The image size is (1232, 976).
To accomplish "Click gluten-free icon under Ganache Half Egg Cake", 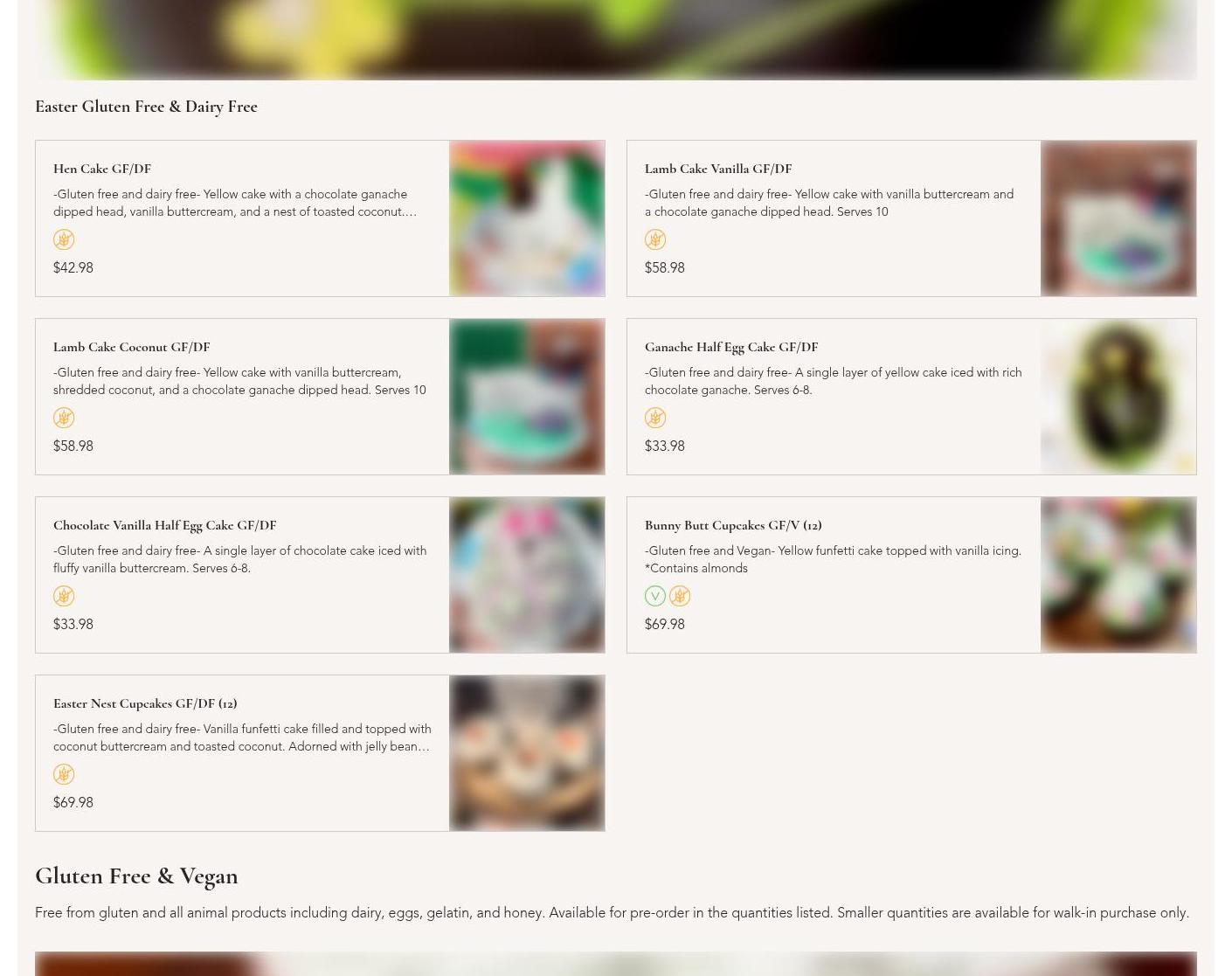I will [x=655, y=418].
